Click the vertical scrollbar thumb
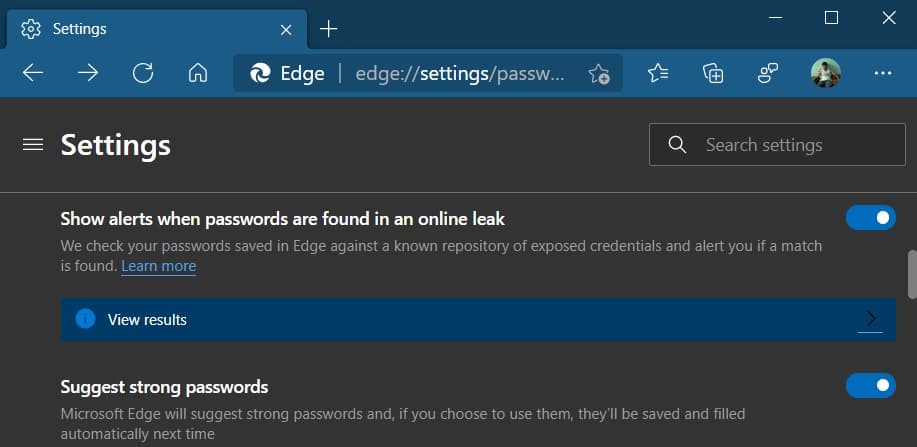 [x=911, y=273]
